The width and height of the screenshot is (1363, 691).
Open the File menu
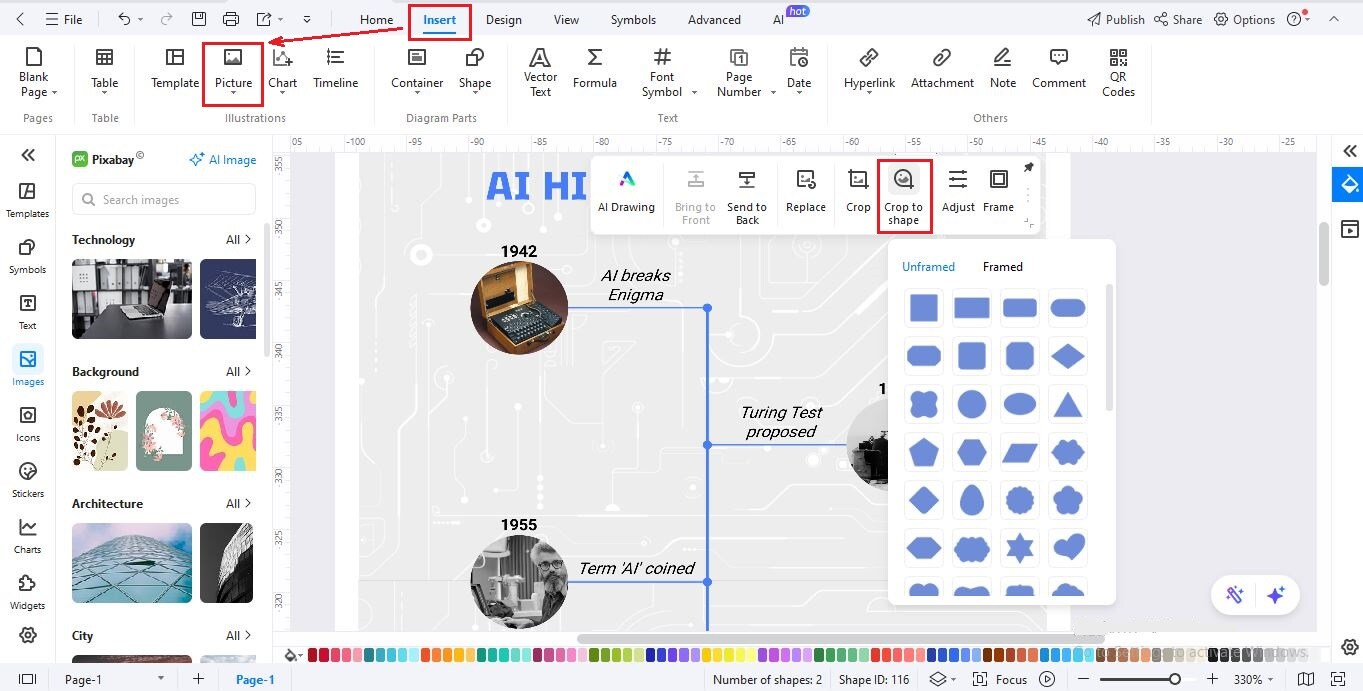(65, 19)
